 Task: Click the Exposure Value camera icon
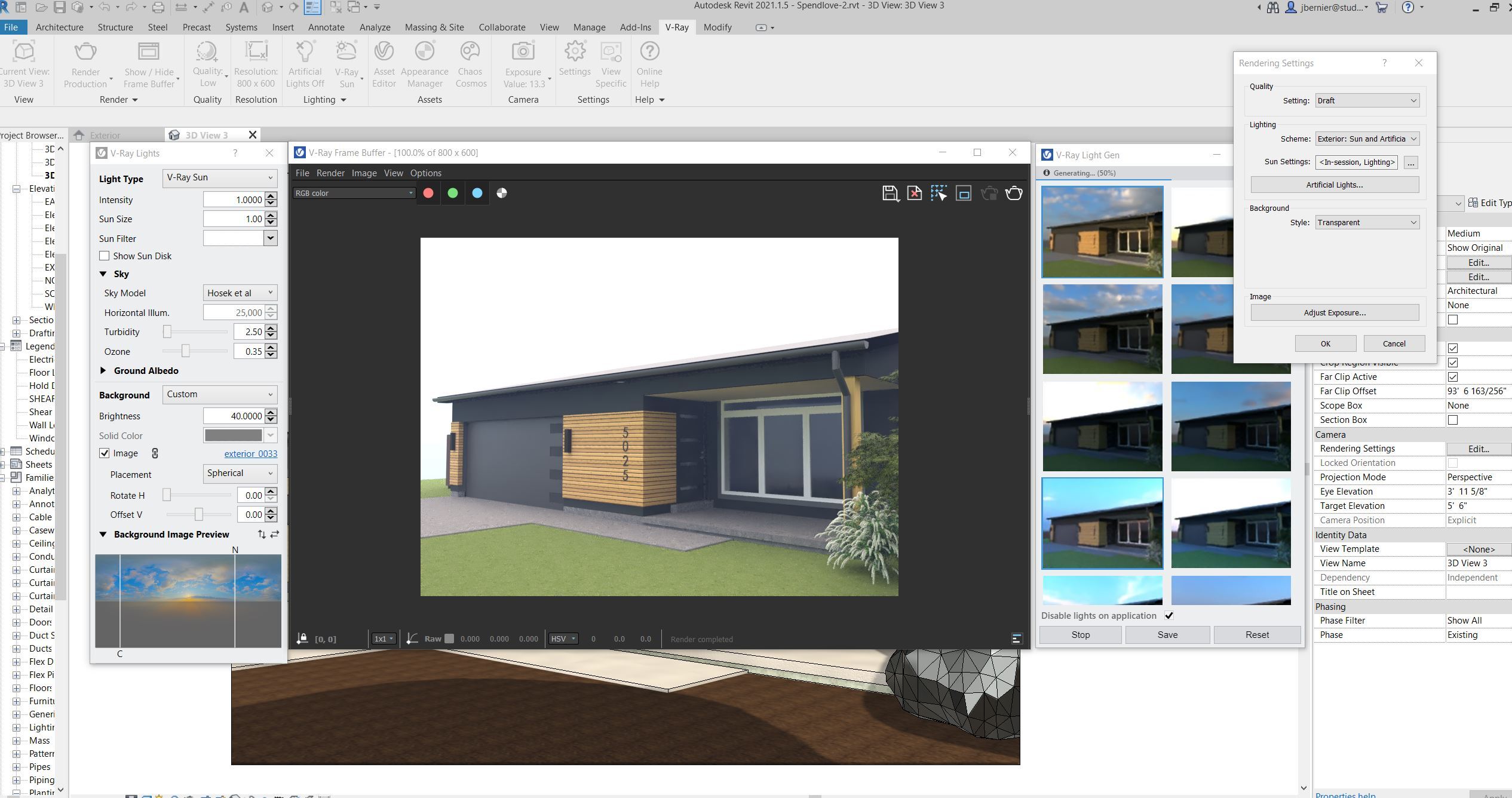tap(523, 52)
